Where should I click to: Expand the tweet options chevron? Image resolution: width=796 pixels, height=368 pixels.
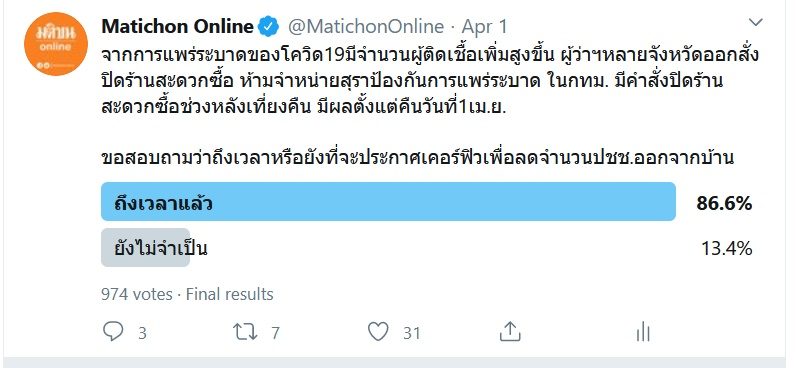[x=756, y=22]
